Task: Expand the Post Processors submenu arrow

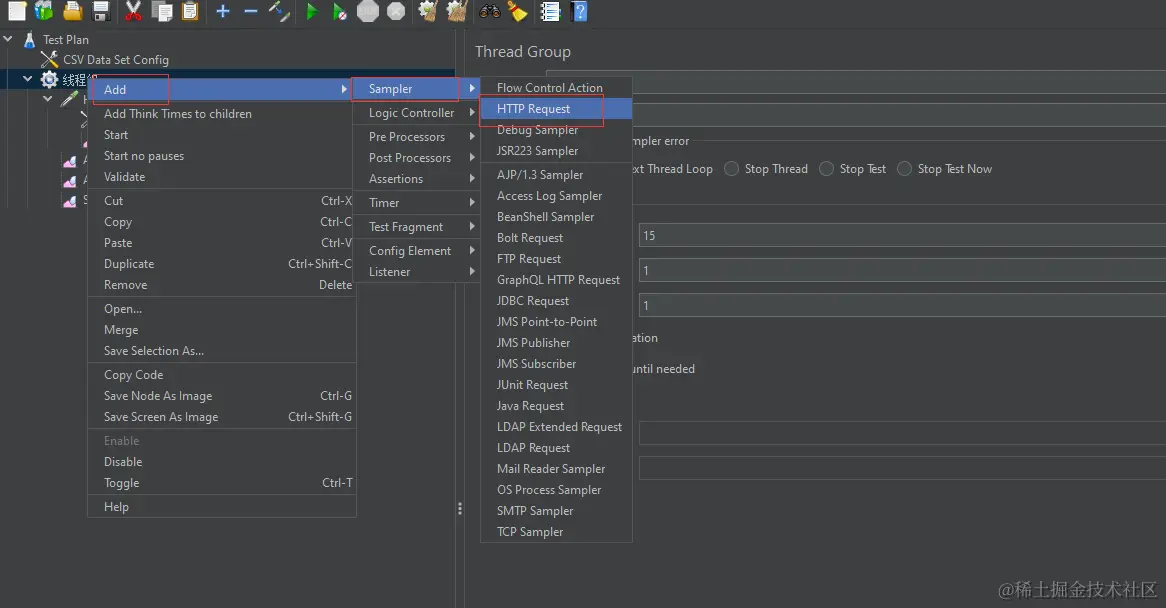Action: [x=471, y=157]
